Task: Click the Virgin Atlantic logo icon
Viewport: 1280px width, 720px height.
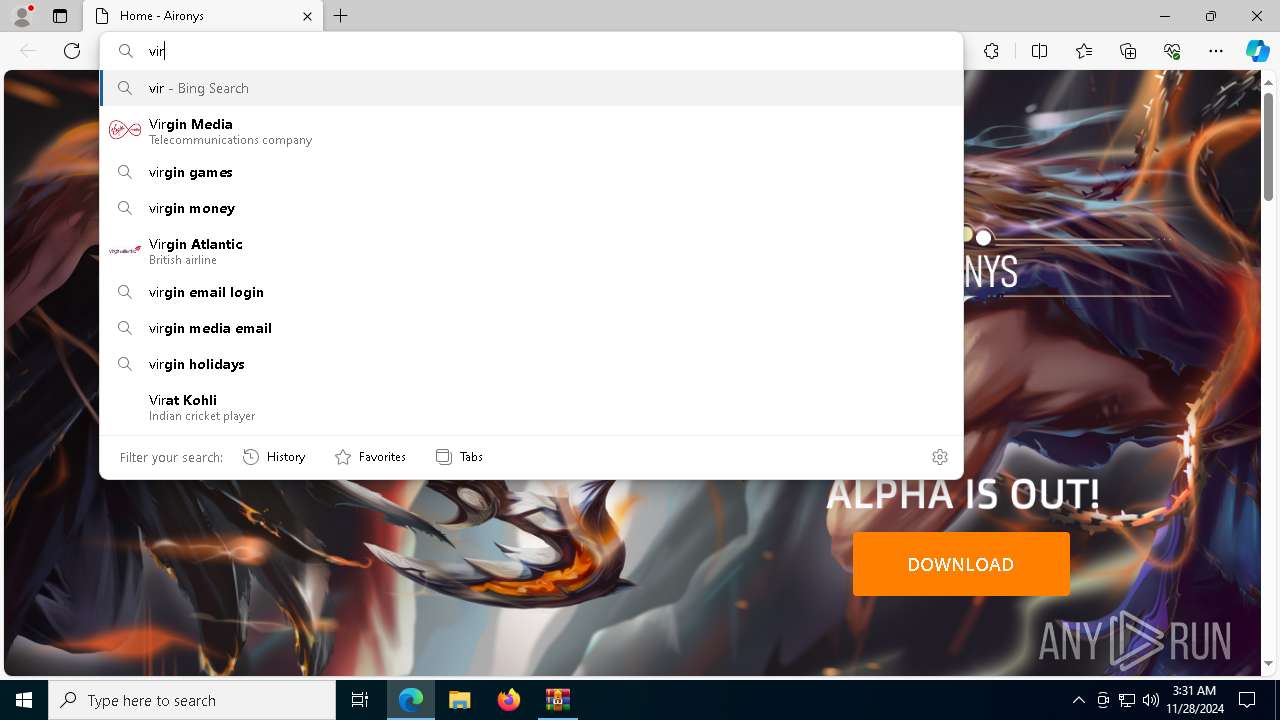Action: pyautogui.click(x=125, y=251)
